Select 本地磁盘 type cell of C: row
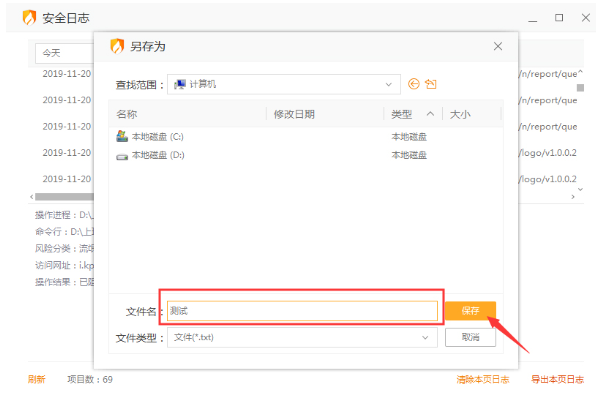Viewport: 596px width, 398px height. coord(409,136)
